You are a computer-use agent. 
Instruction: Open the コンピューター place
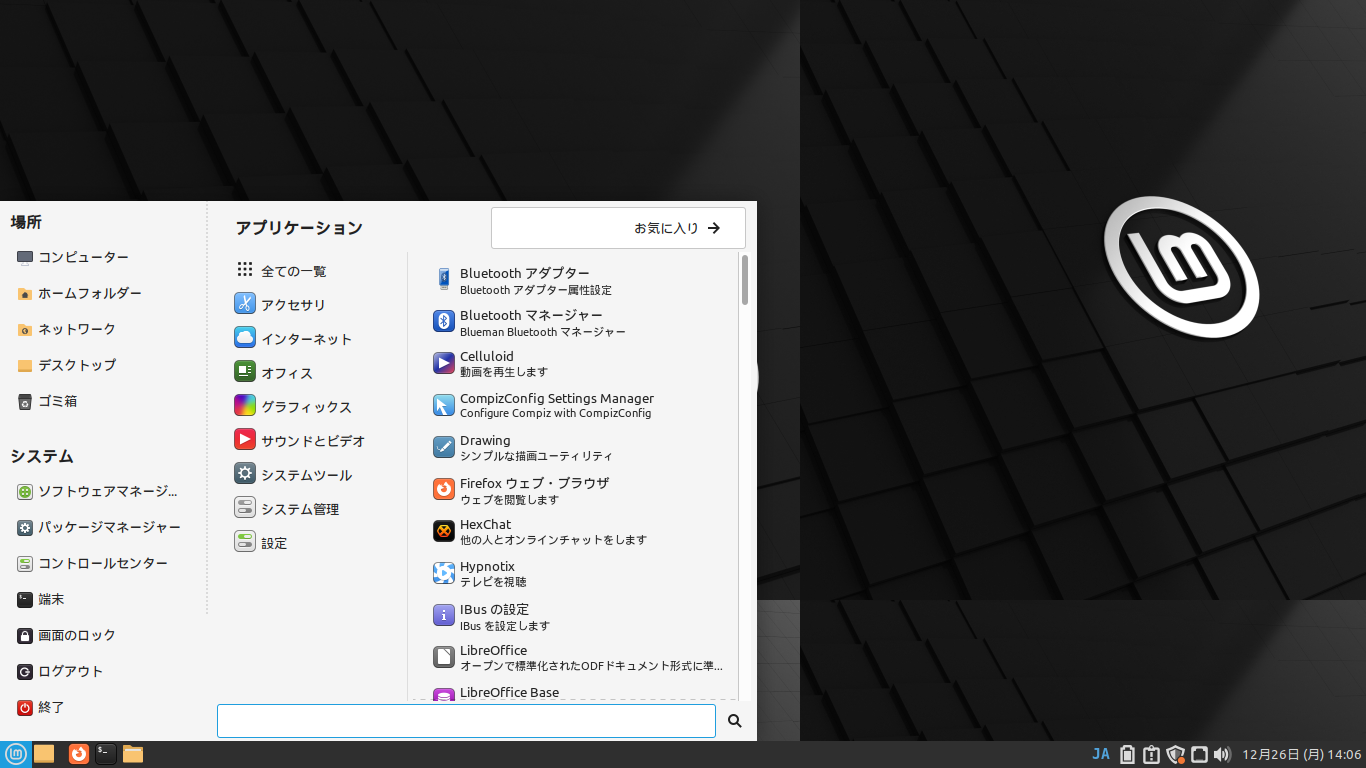(73, 257)
